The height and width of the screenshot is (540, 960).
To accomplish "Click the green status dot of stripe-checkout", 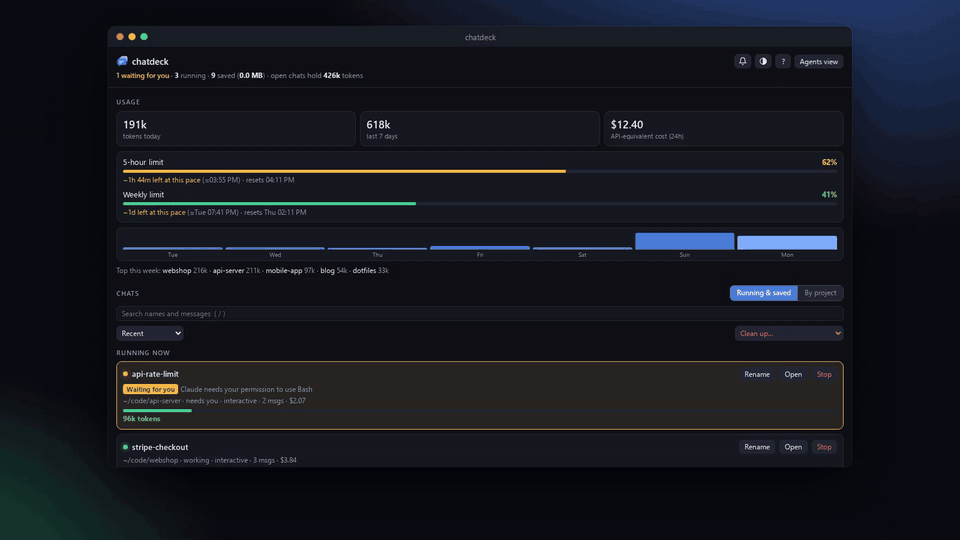I will 126,447.
